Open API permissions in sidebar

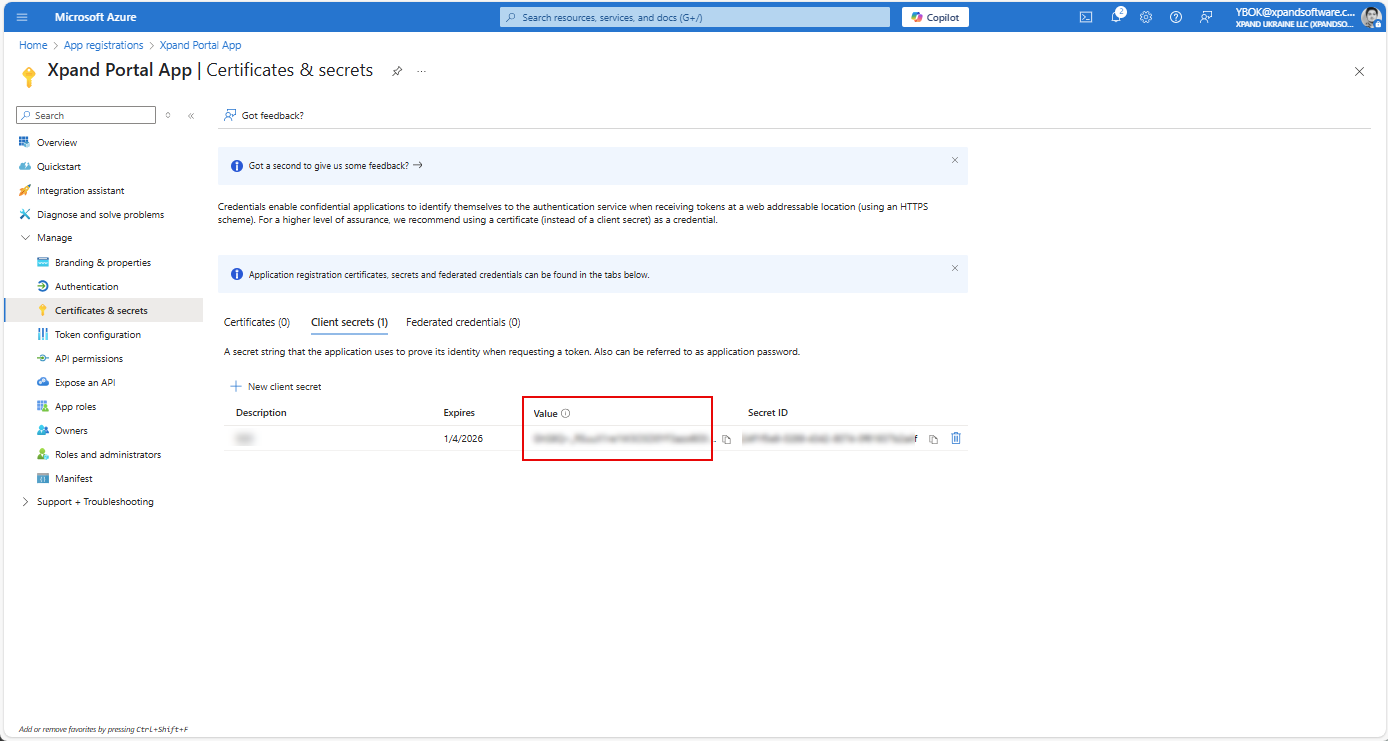pos(89,358)
